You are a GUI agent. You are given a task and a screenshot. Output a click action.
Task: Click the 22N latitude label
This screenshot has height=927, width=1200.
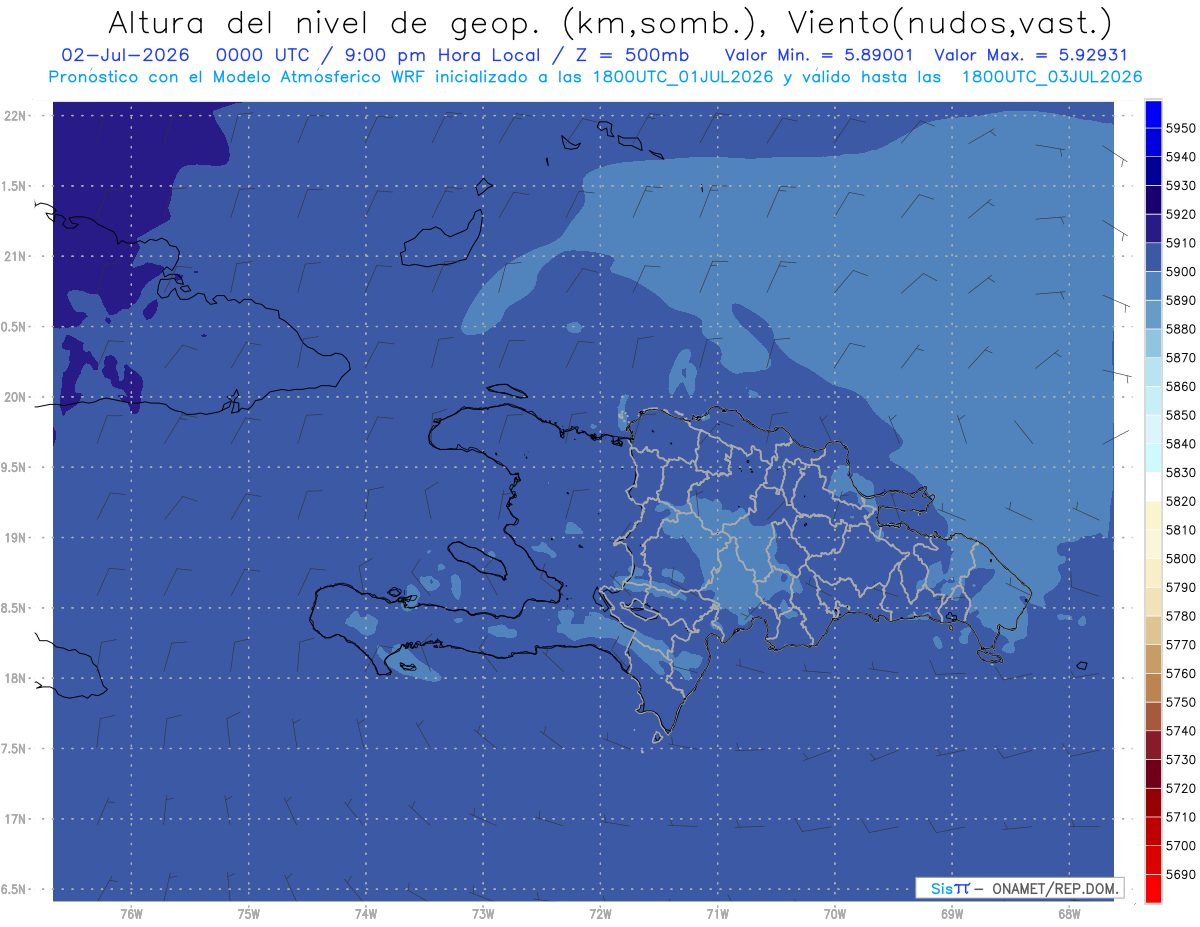(16, 115)
